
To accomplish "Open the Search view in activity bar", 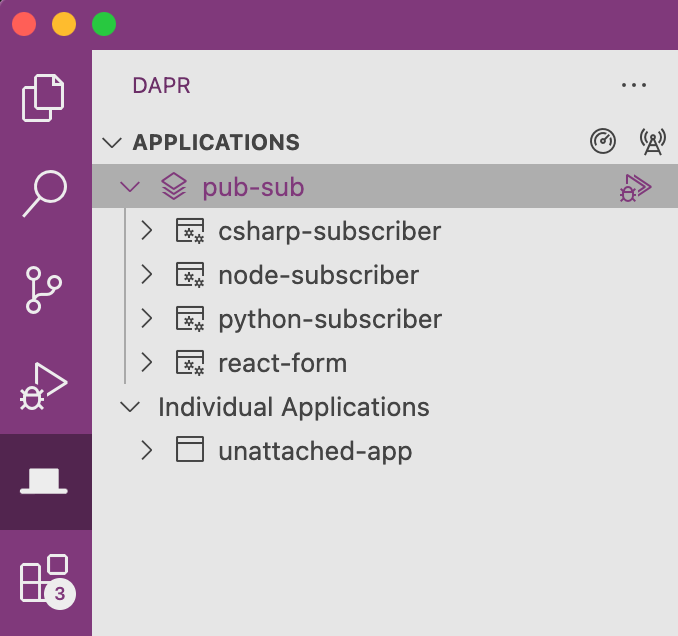I will coord(45,193).
